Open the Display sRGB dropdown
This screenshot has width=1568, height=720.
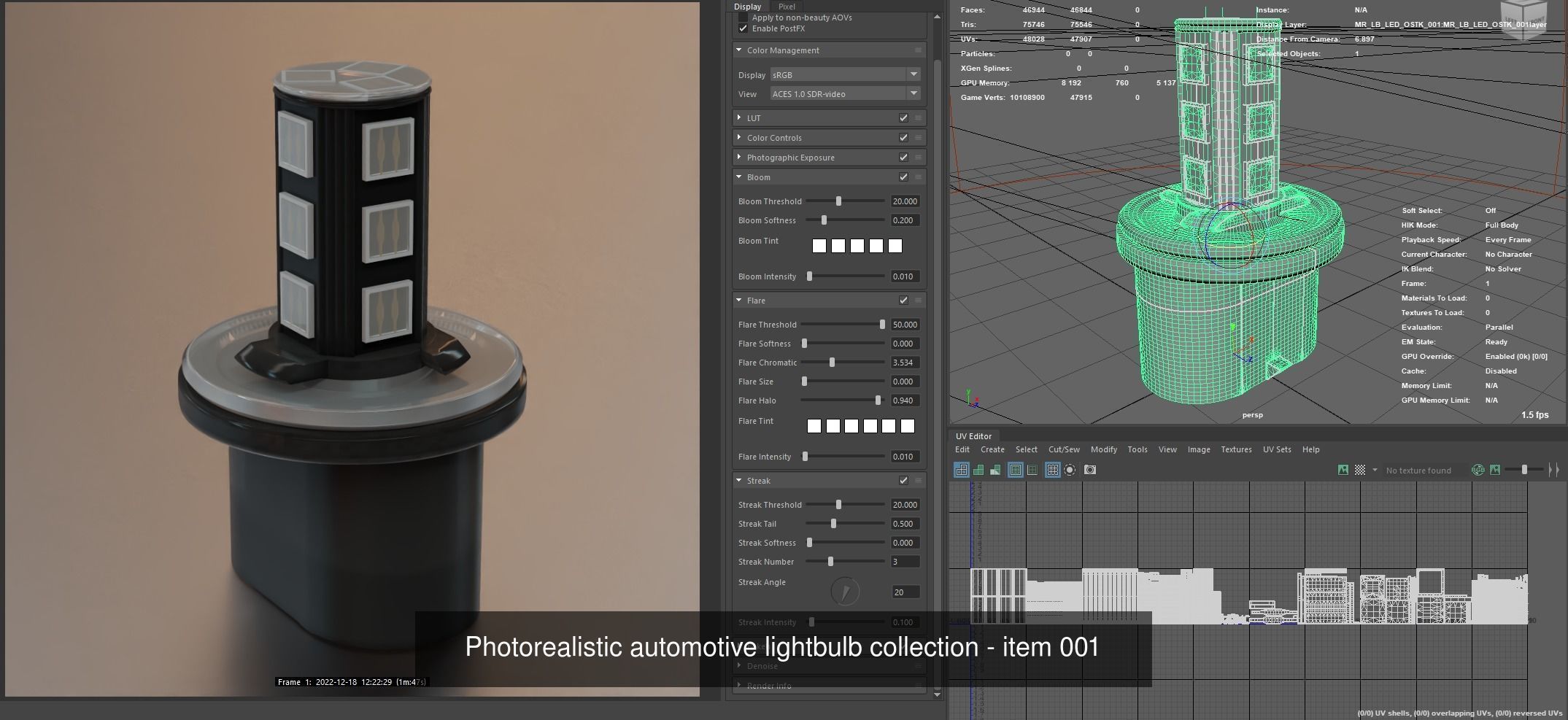click(846, 74)
